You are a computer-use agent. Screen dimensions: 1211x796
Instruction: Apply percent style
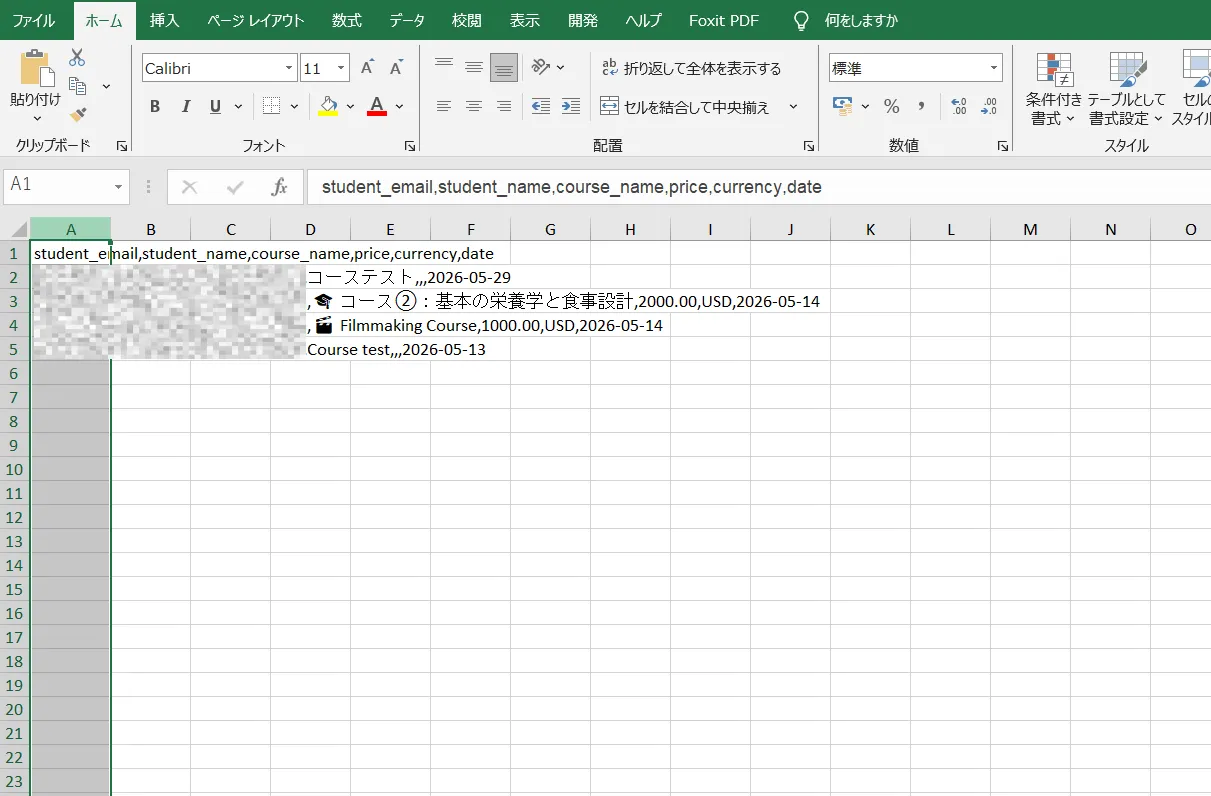click(892, 106)
